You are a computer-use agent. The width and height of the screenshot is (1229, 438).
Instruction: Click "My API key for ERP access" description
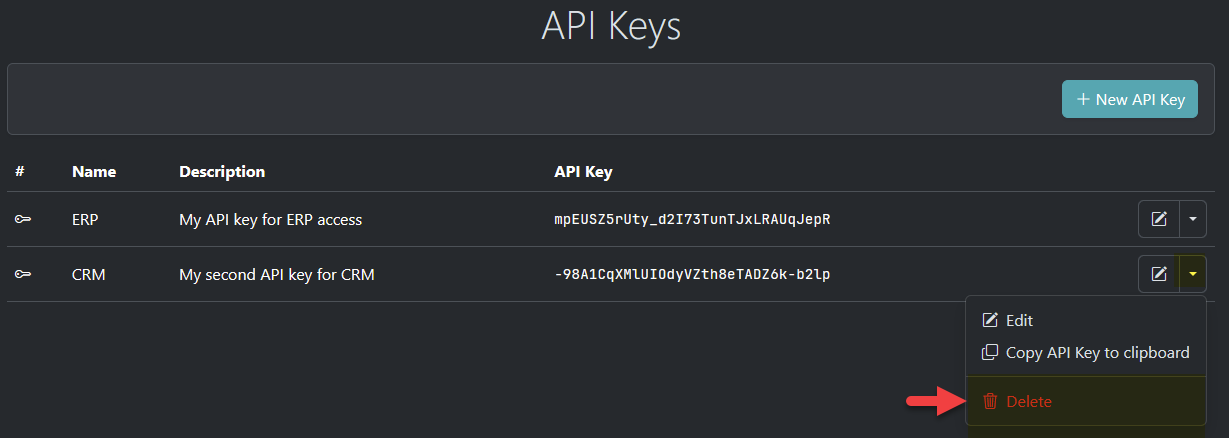[270, 219]
